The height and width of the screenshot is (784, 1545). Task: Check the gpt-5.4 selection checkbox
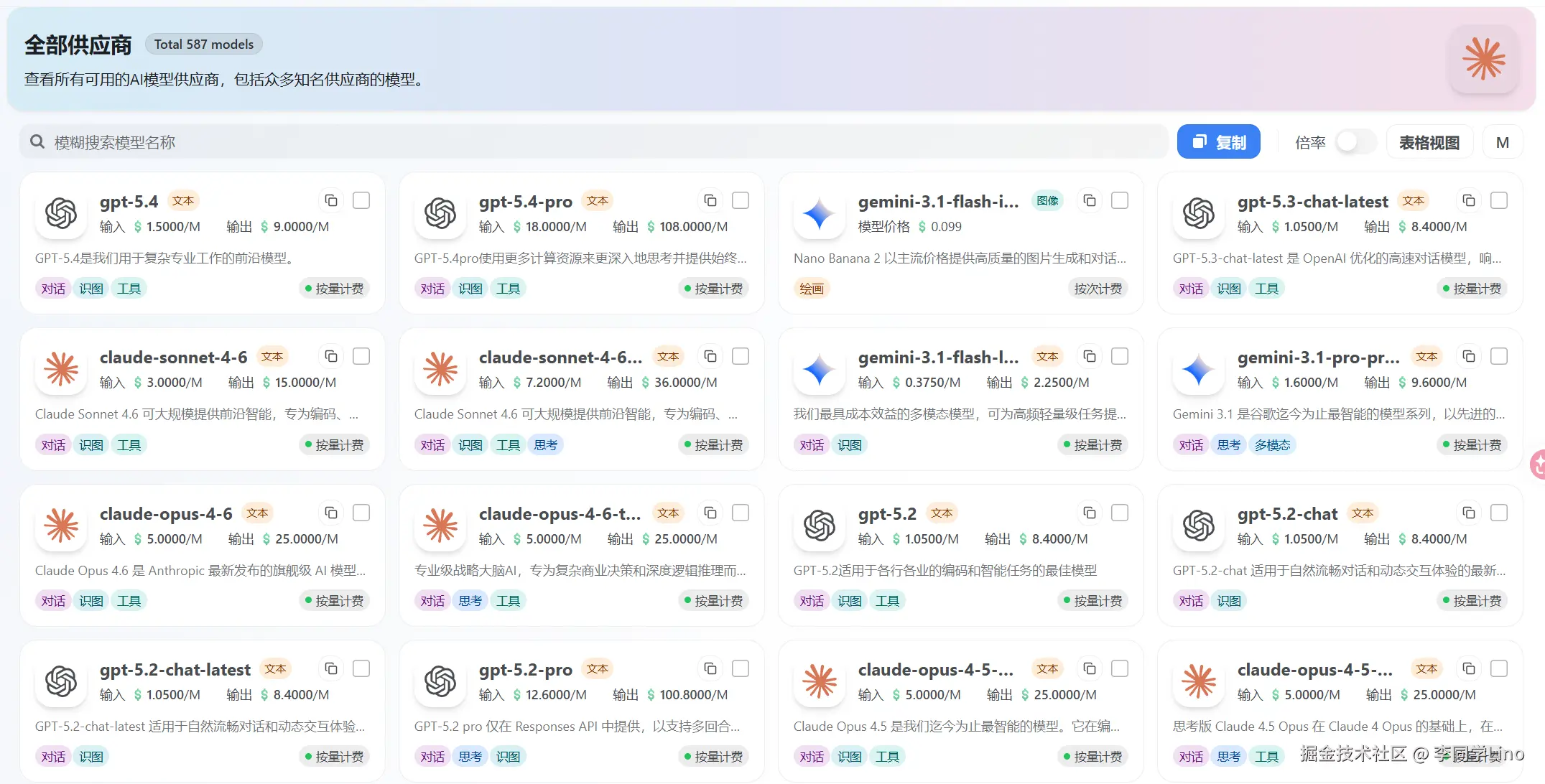tap(361, 200)
